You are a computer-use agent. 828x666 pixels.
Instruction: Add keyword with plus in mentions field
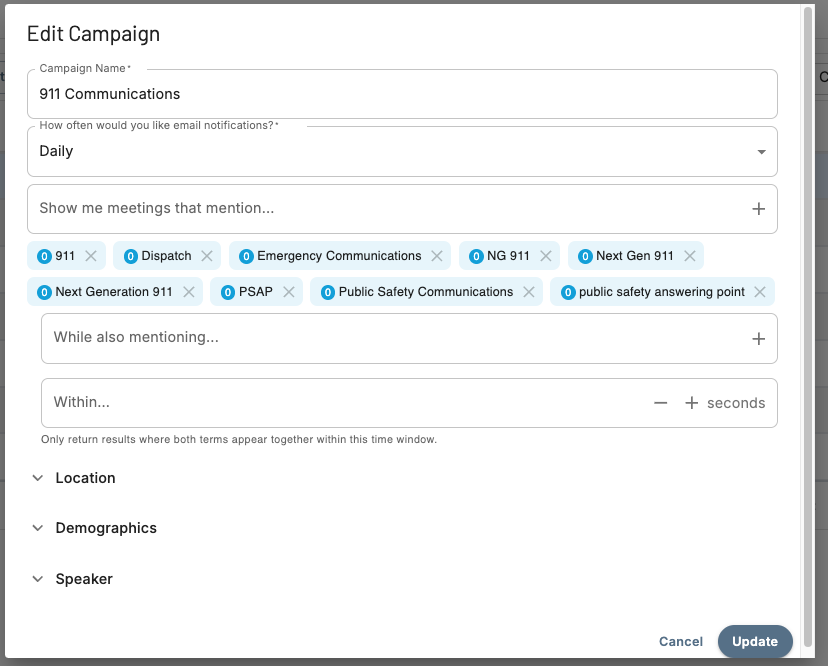tap(758, 209)
